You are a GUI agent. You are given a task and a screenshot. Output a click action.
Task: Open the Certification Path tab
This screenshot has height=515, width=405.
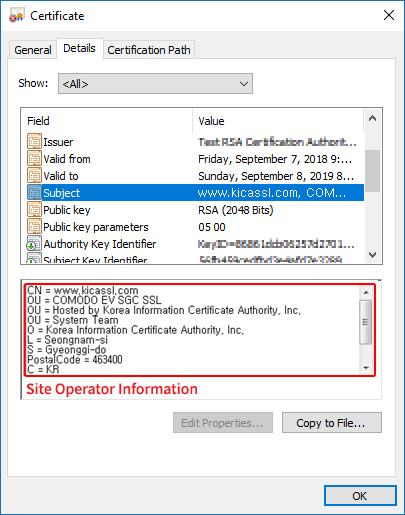pos(149,50)
